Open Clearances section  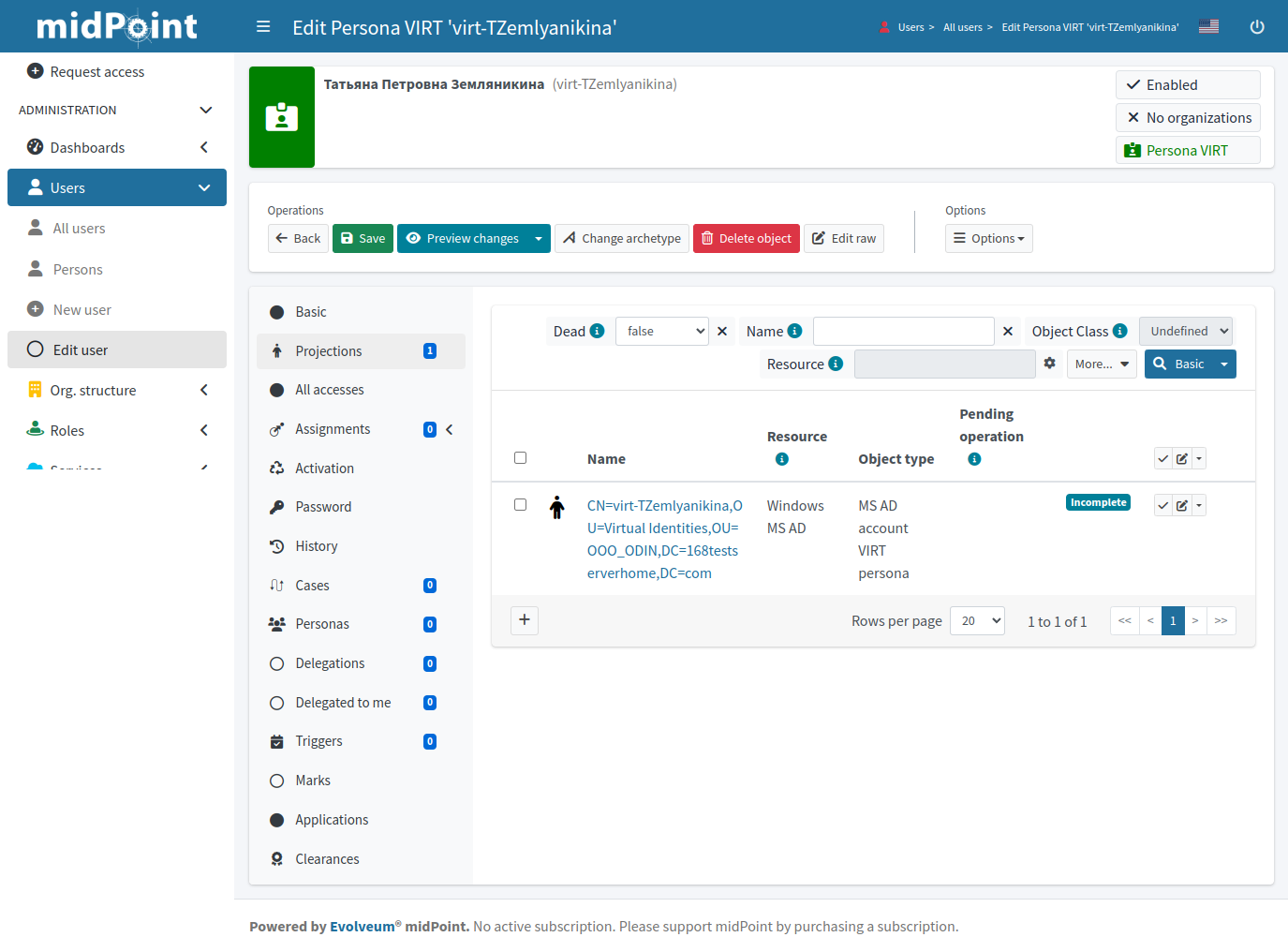pos(361,859)
